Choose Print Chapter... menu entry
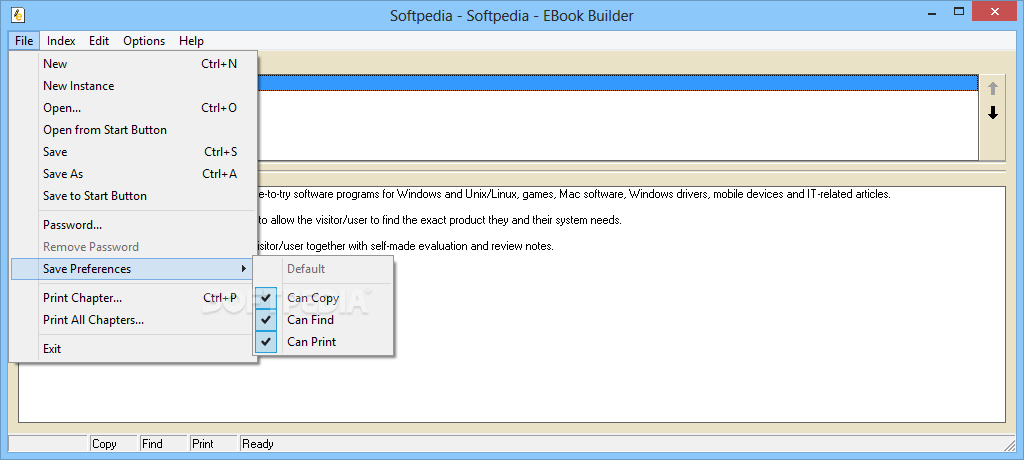 tap(133, 298)
